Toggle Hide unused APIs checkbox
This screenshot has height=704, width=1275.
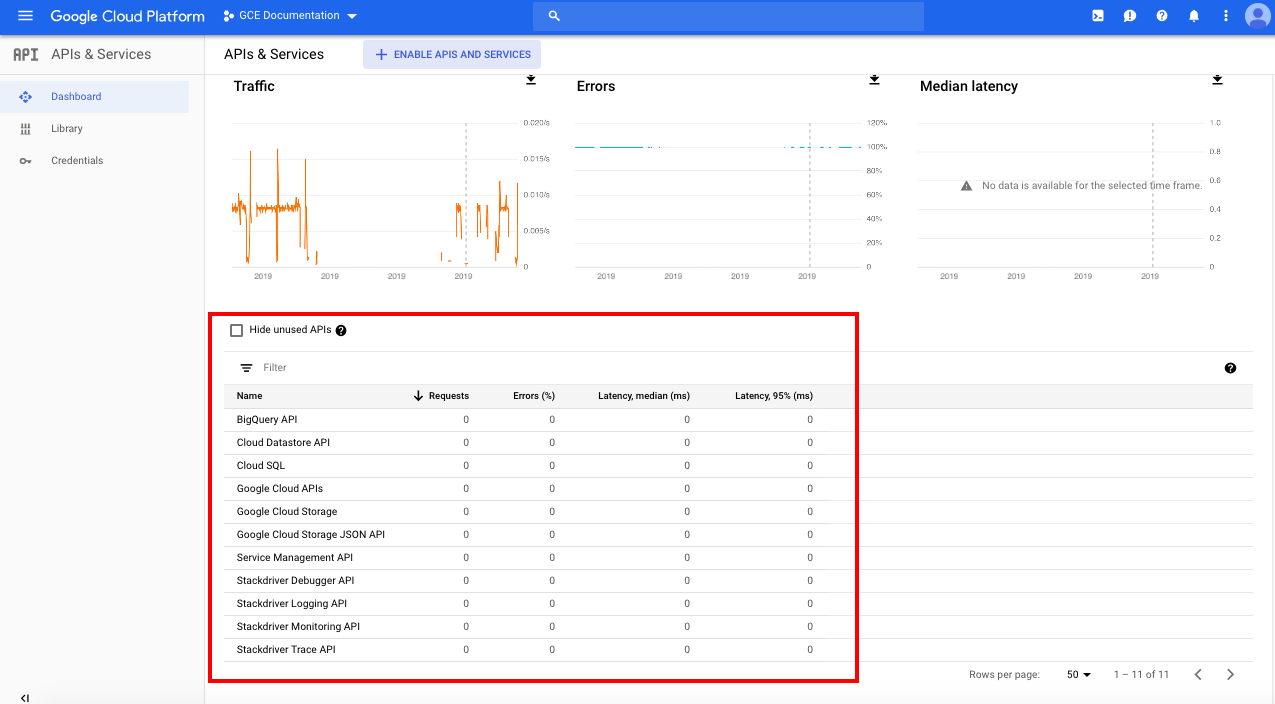pyautogui.click(x=237, y=330)
